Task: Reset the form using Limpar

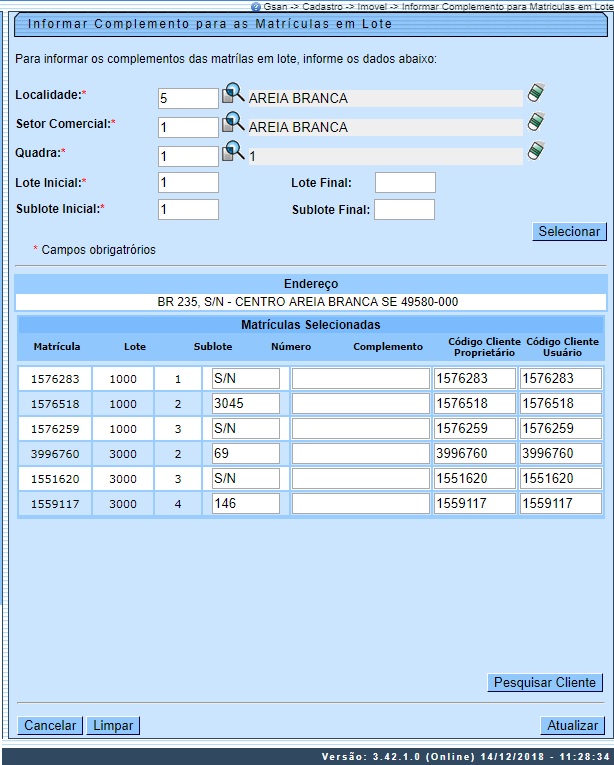Action: point(113,726)
